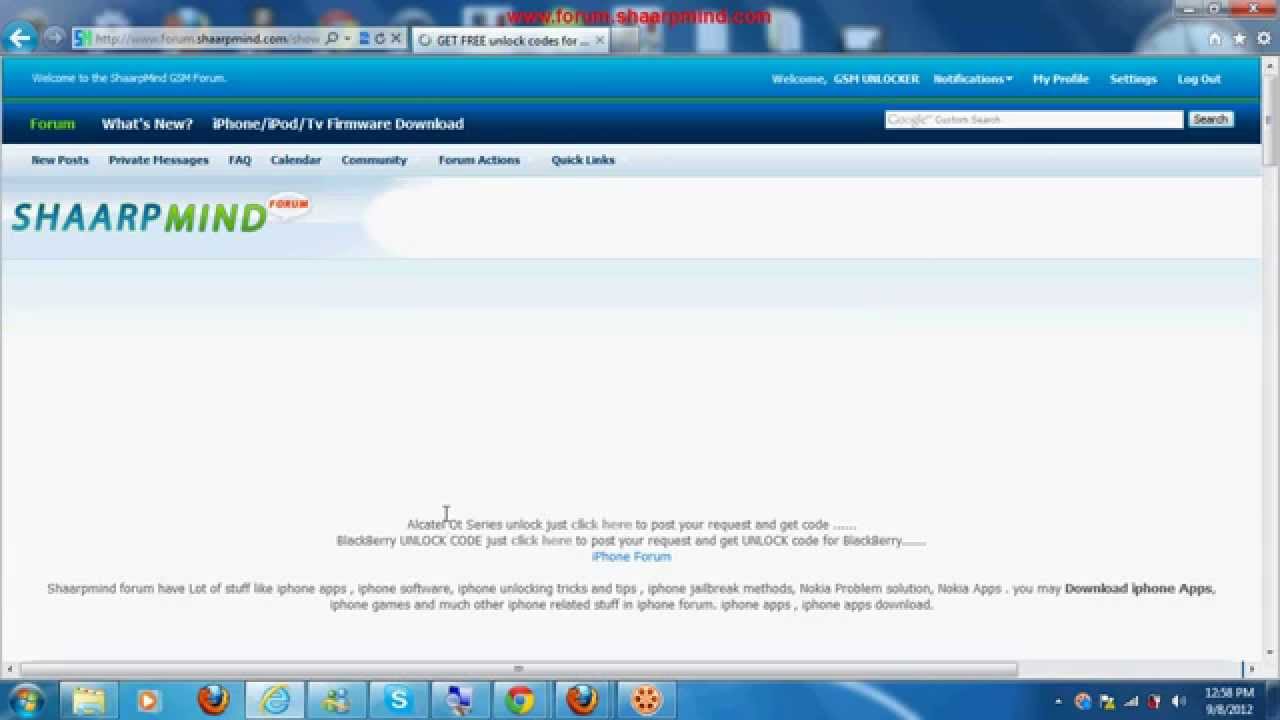Click the horizontal scrollbar right arrow
1280x720 pixels.
1250,669
